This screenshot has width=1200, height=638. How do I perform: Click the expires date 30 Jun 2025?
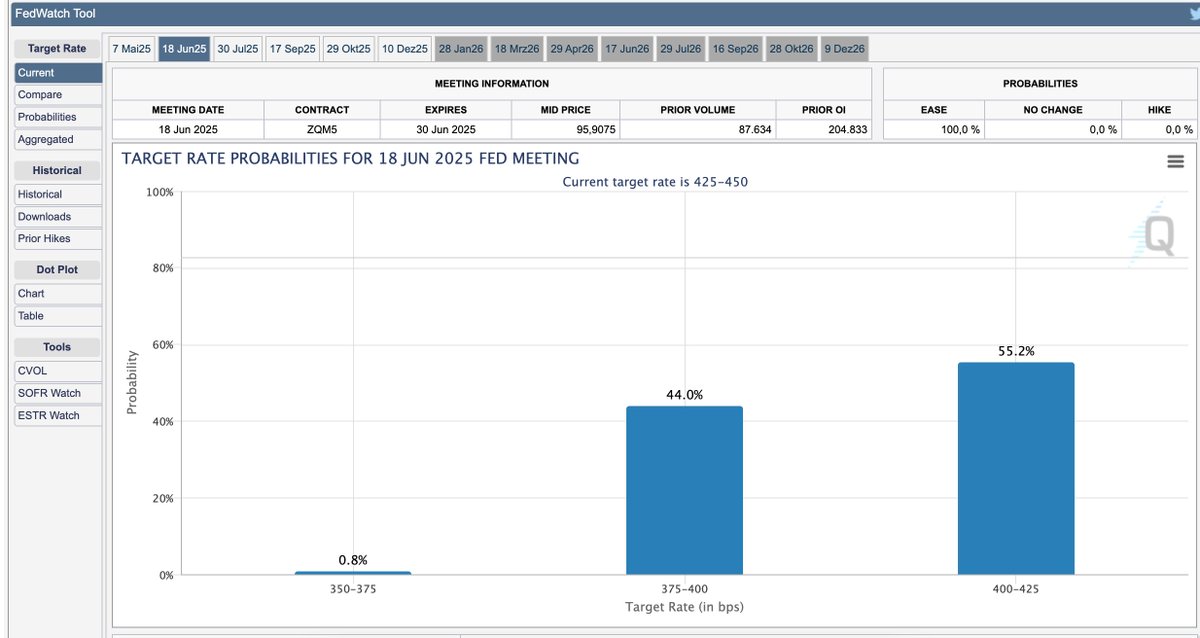446,130
